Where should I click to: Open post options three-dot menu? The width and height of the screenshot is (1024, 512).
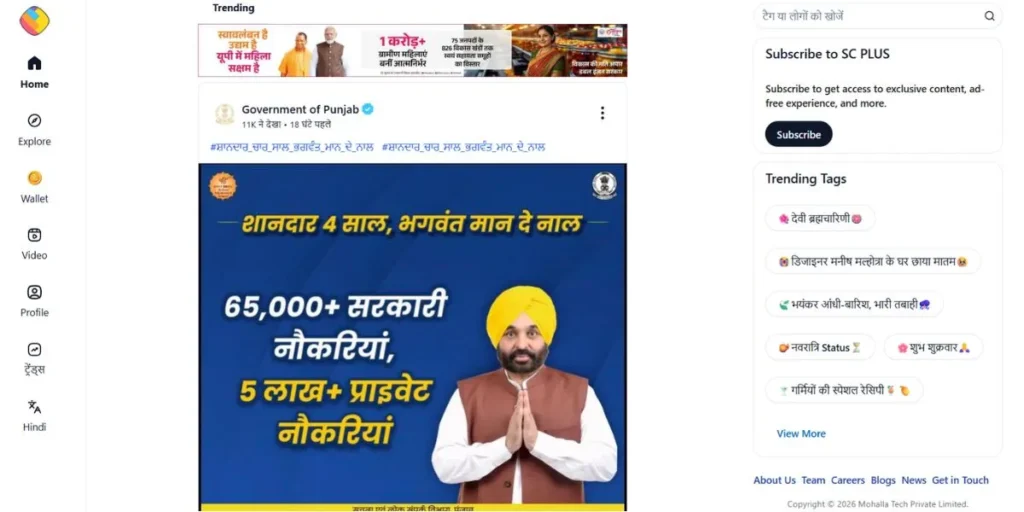pos(602,113)
